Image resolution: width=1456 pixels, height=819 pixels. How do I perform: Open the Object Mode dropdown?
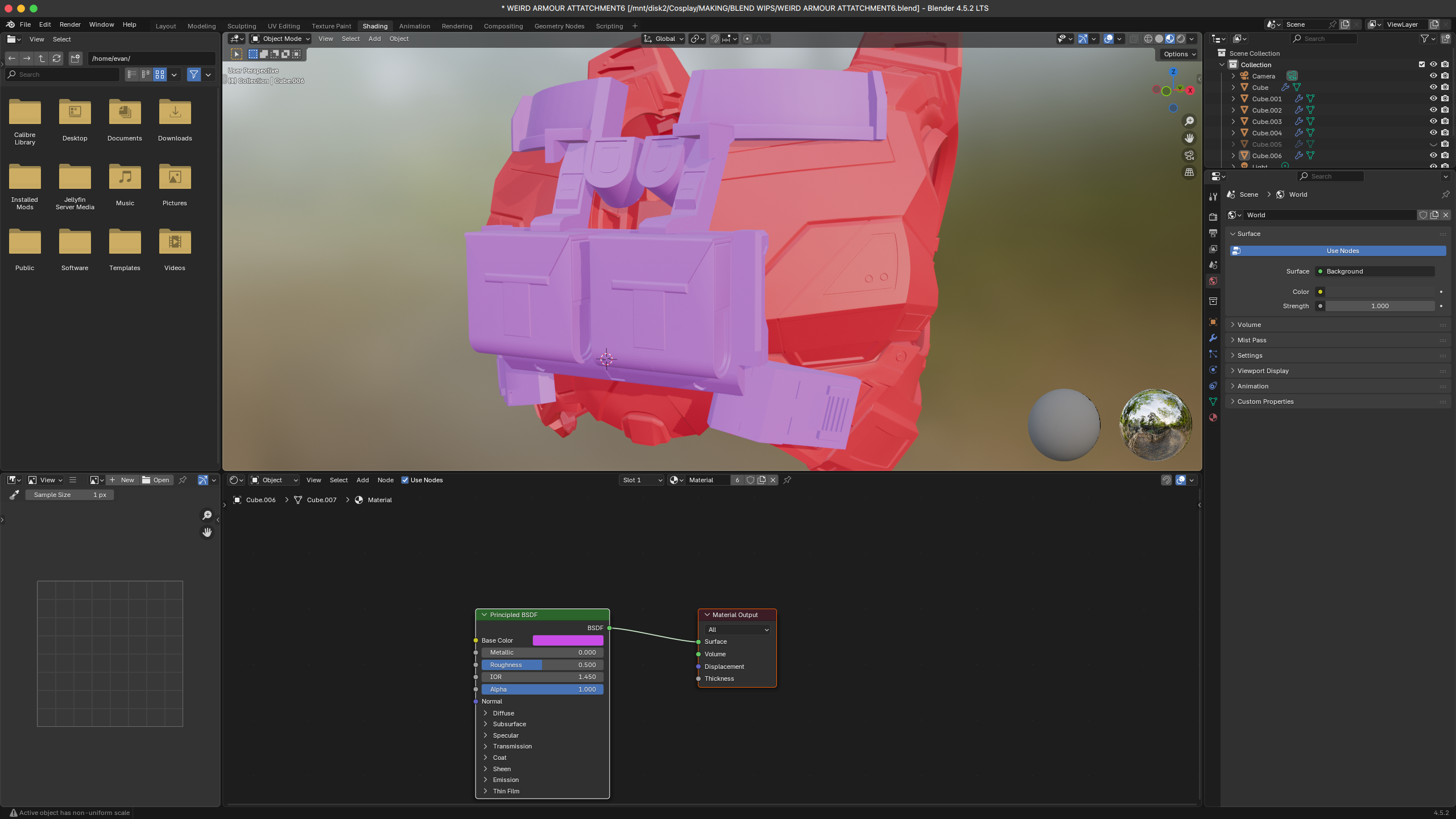[x=281, y=39]
